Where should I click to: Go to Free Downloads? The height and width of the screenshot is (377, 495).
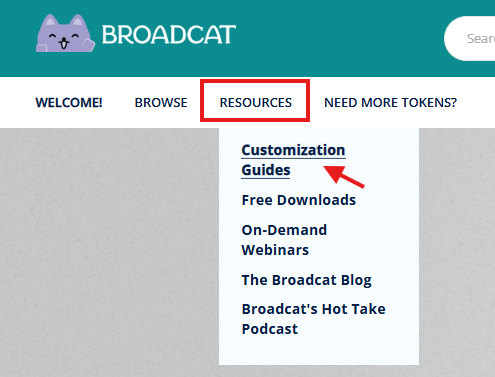point(299,200)
